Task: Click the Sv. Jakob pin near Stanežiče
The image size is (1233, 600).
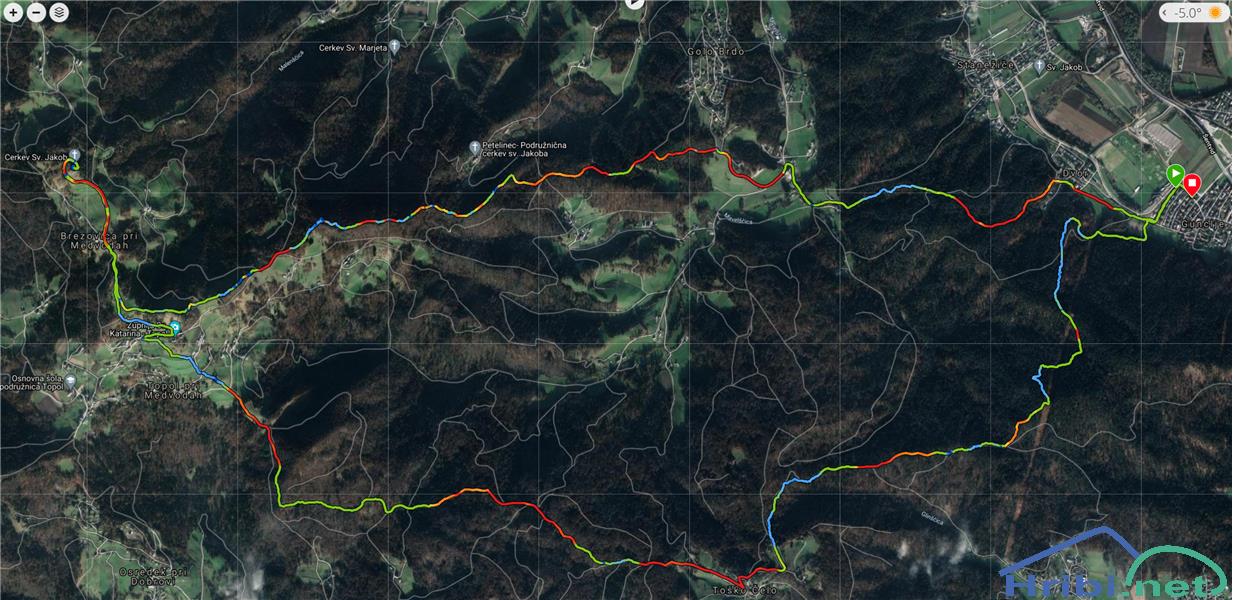Action: click(1039, 67)
